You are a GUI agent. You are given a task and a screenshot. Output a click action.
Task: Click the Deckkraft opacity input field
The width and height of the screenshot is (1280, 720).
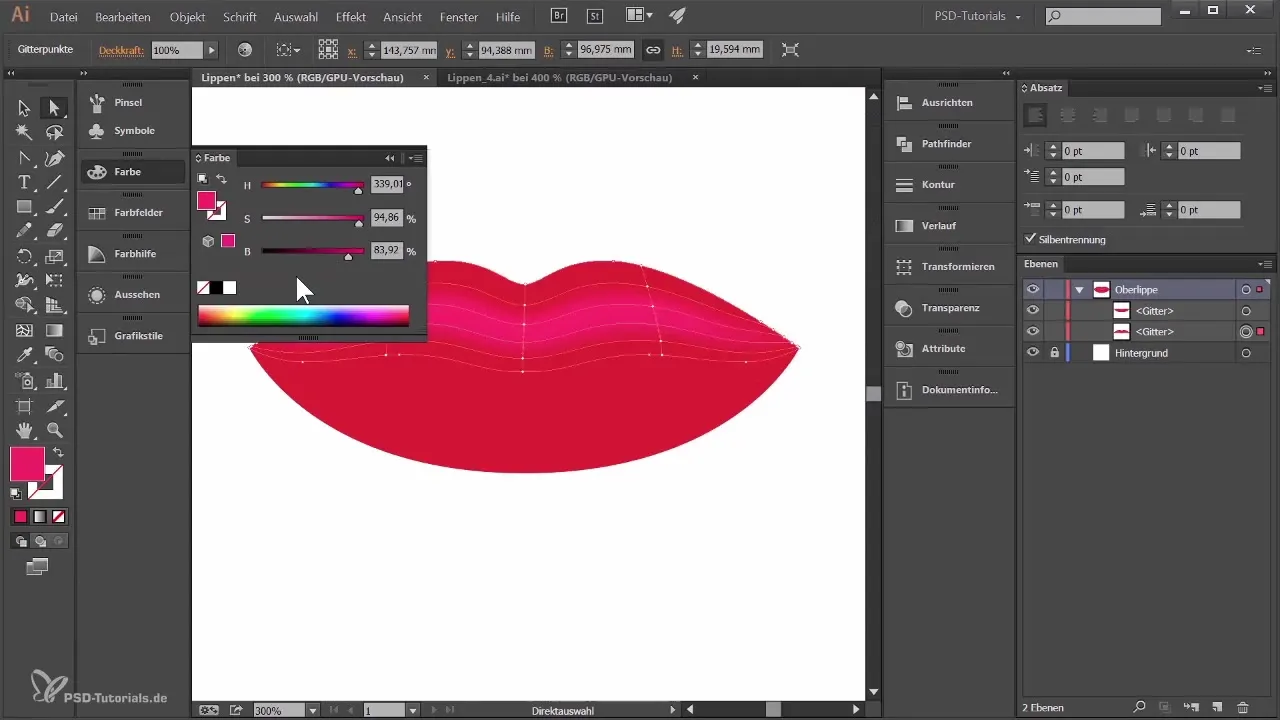tap(177, 49)
